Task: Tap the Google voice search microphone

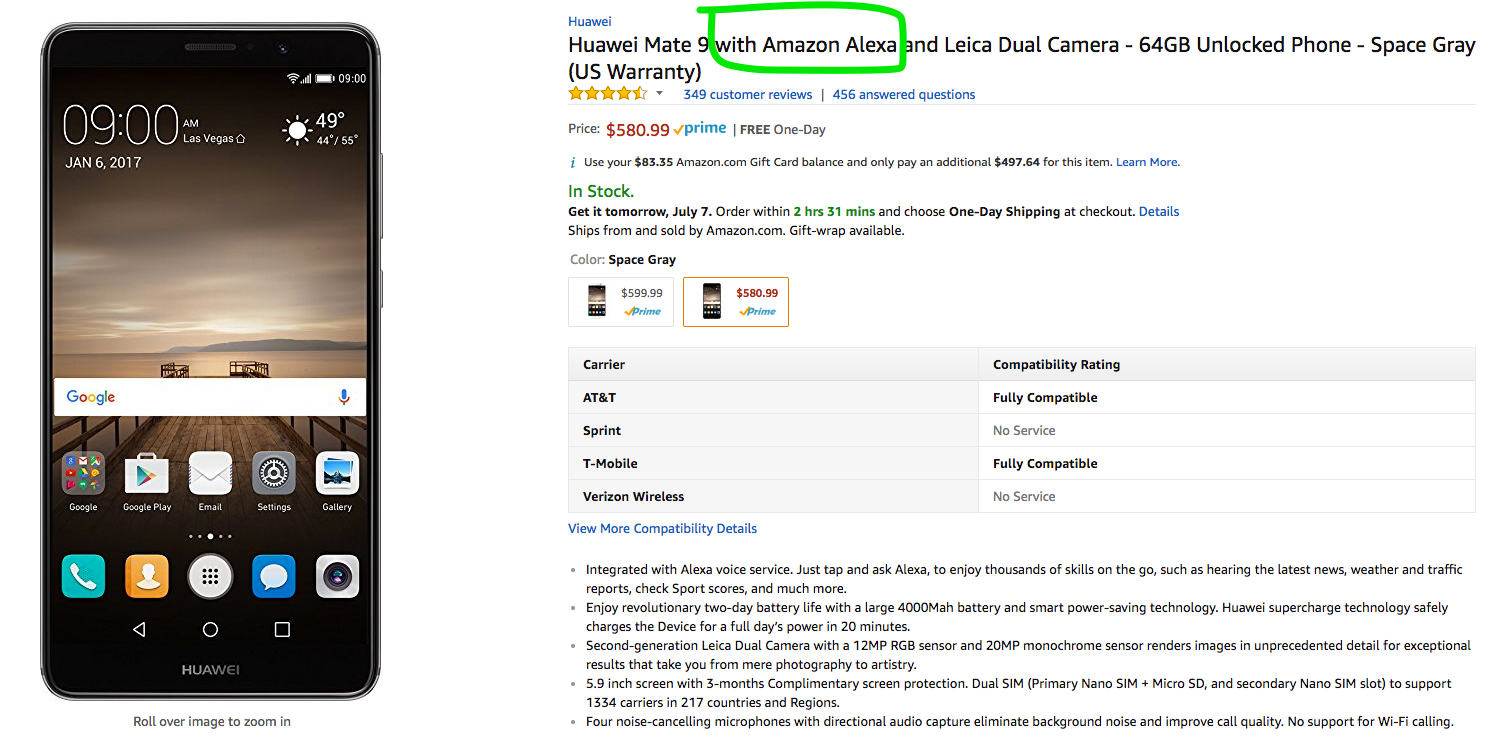Action: pyautogui.click(x=344, y=397)
